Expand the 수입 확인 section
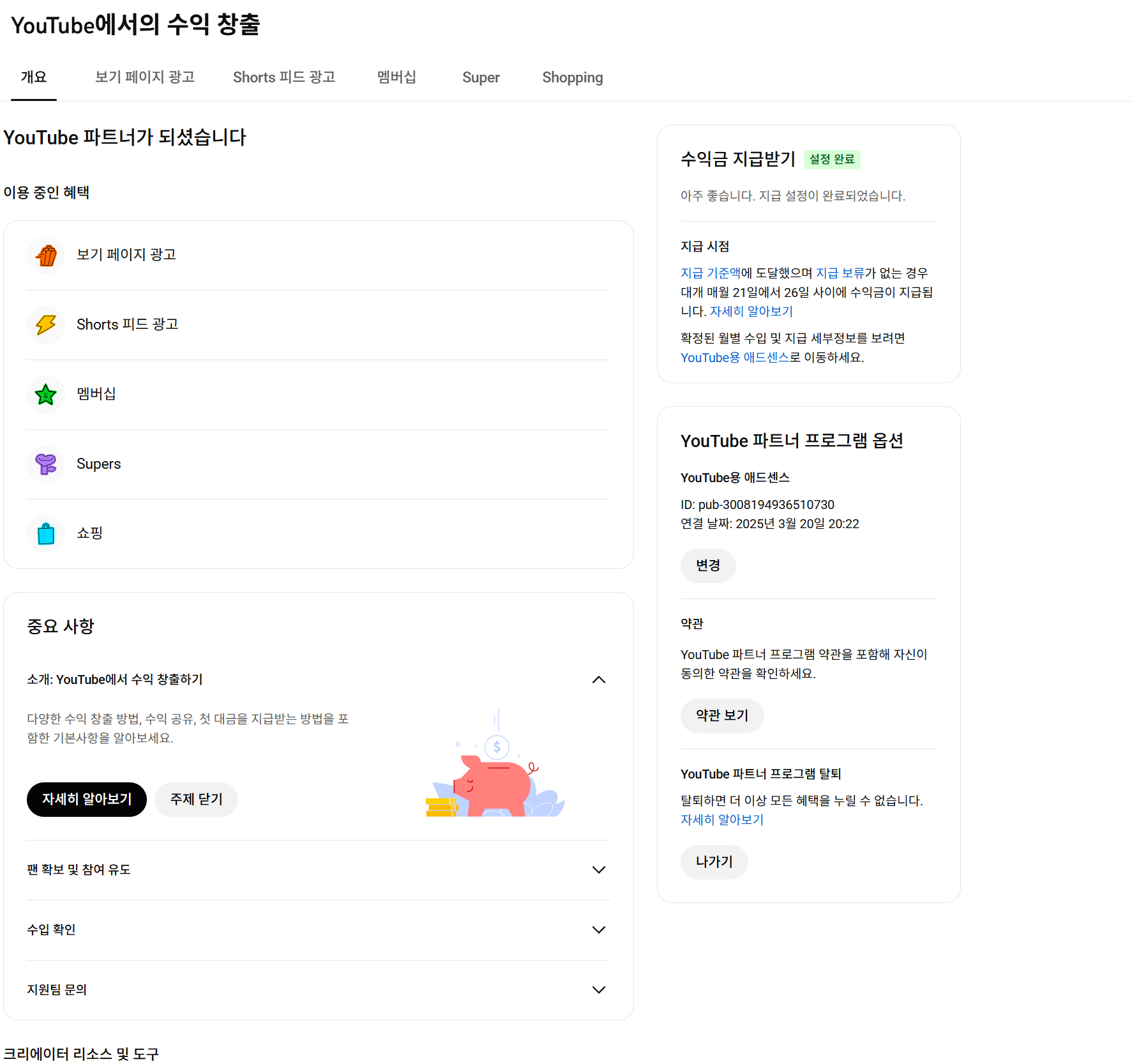The height and width of the screenshot is (1064, 1132). coord(598,930)
